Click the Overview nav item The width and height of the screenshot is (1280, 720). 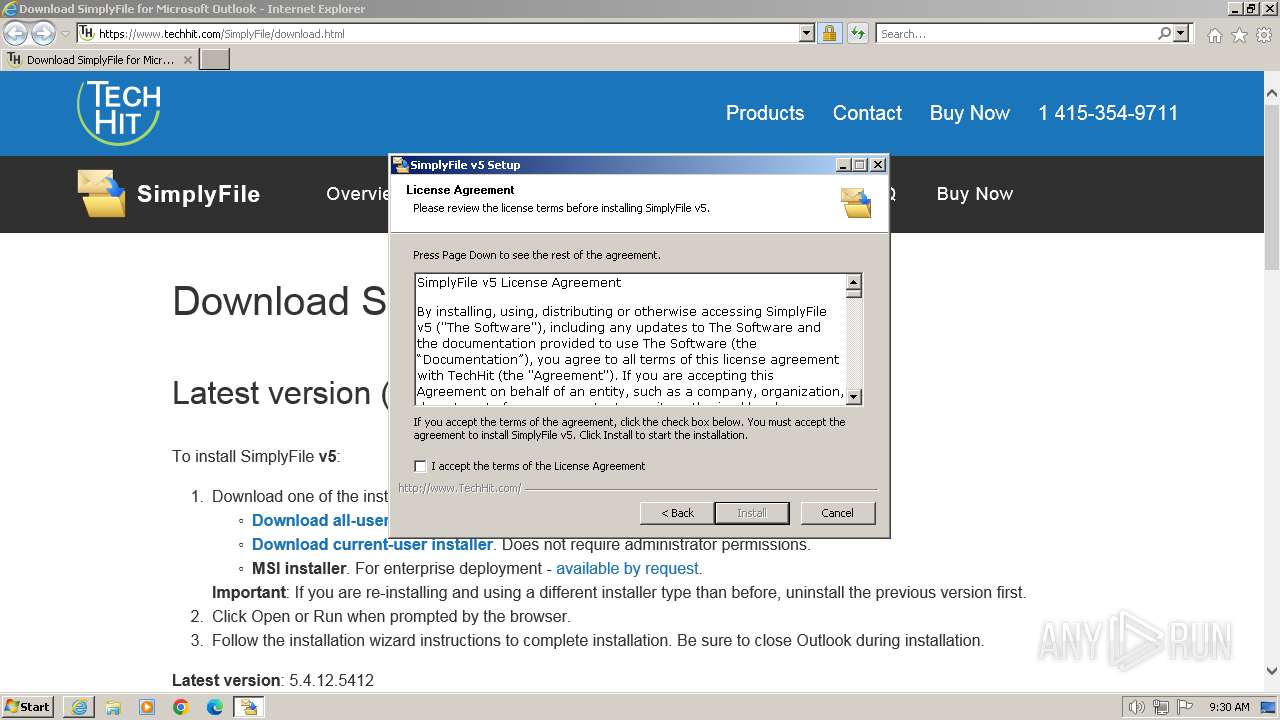(x=357, y=194)
